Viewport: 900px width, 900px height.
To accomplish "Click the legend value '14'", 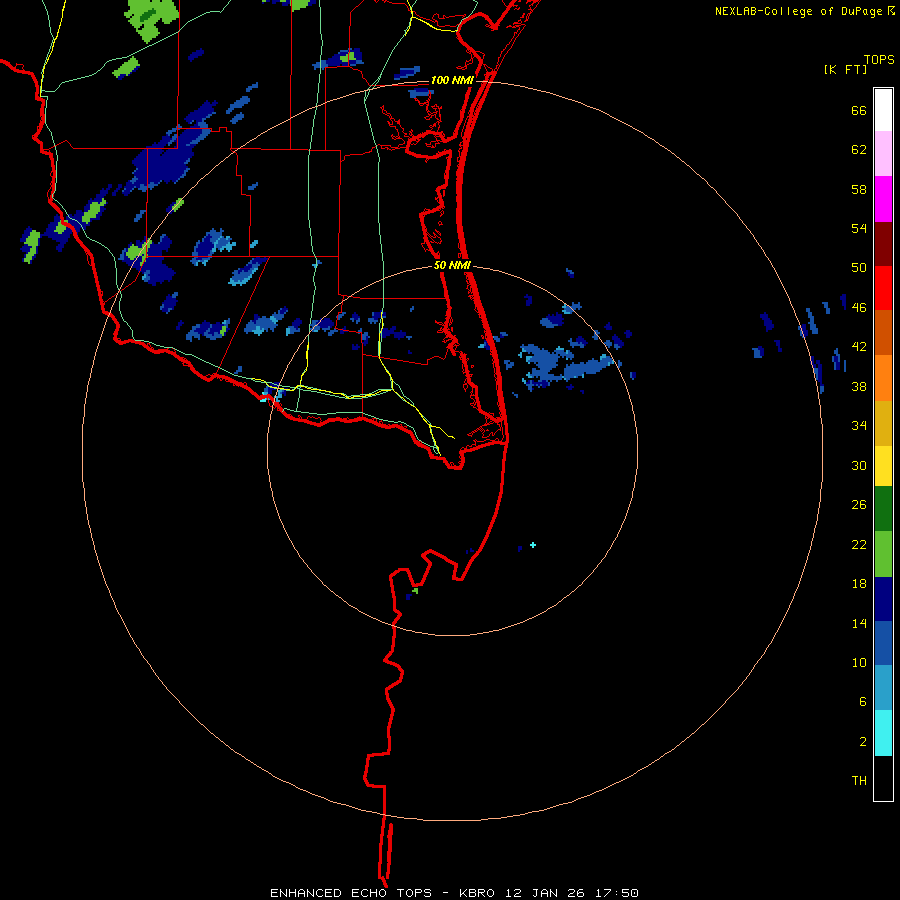I will pos(859,623).
